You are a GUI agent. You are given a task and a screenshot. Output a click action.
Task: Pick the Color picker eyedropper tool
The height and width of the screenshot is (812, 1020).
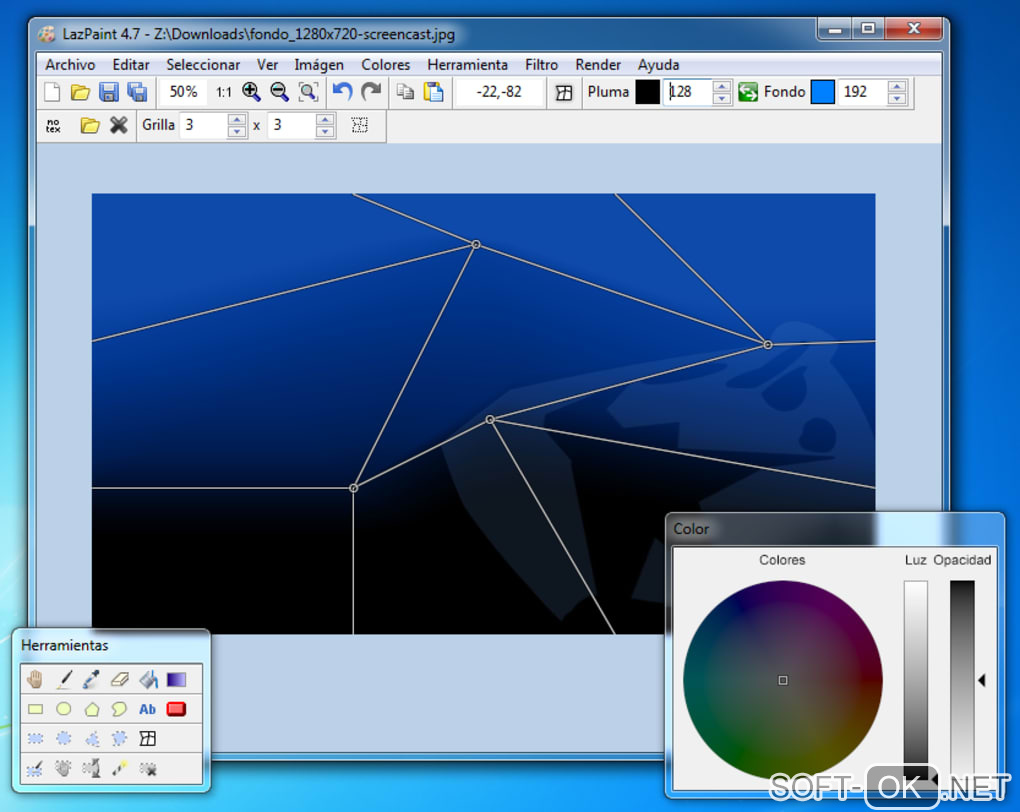[91, 680]
